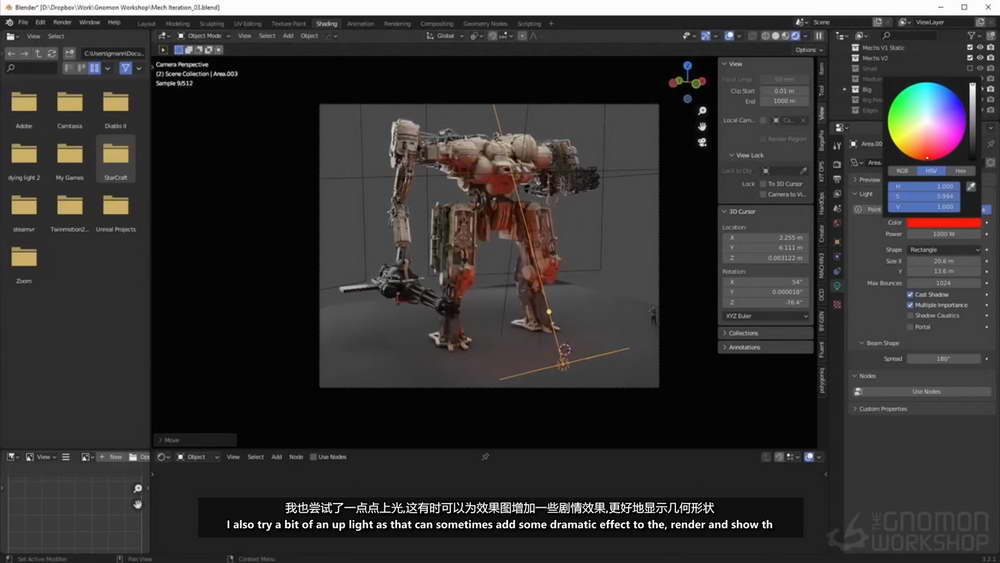Open Output properties tab icon
Screen dimensions: 1000x563
click(x=837, y=179)
